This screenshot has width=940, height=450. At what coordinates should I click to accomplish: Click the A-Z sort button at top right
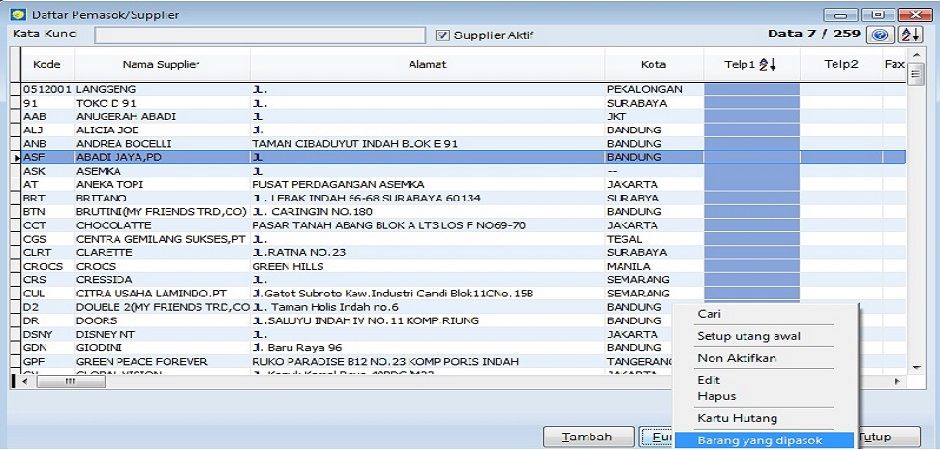909,35
